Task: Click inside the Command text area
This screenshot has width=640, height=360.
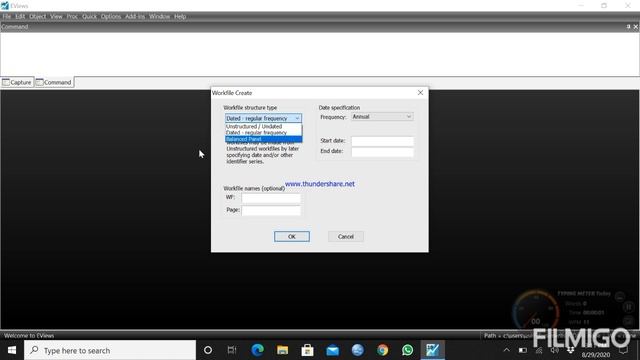Action: (320, 54)
